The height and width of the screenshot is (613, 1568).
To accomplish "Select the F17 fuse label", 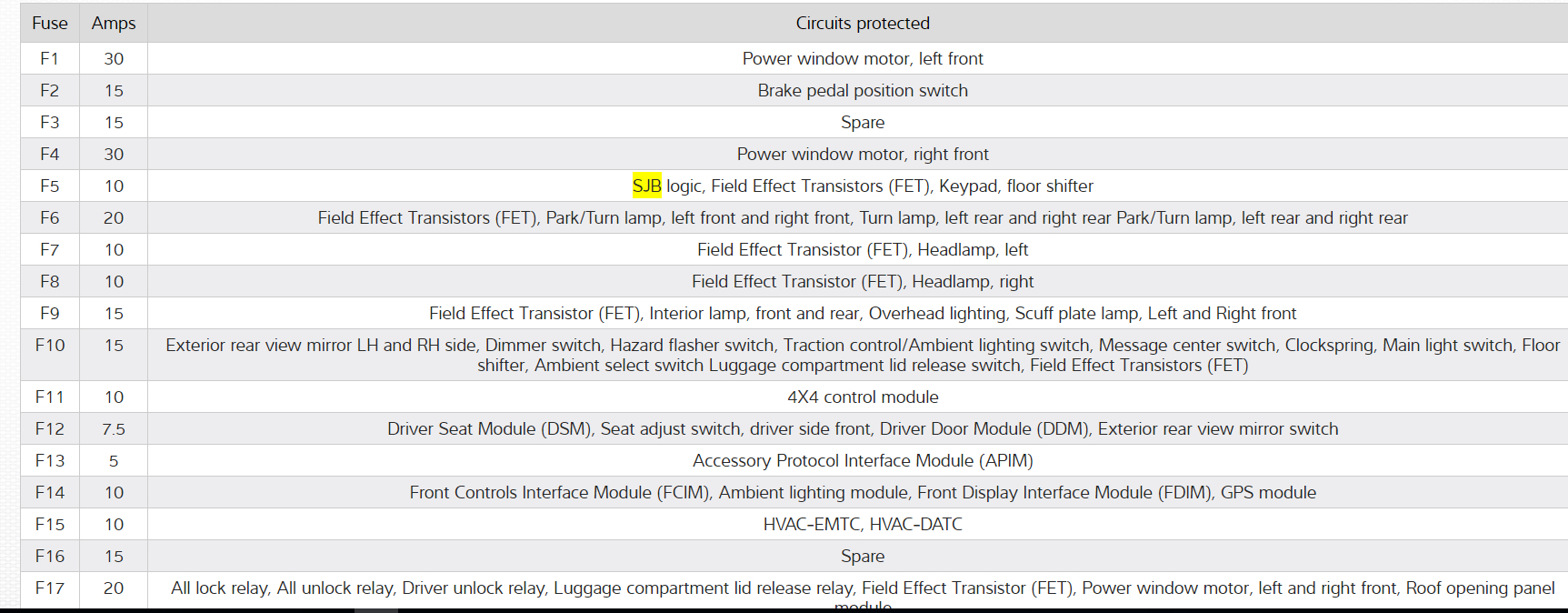I will click(50, 588).
